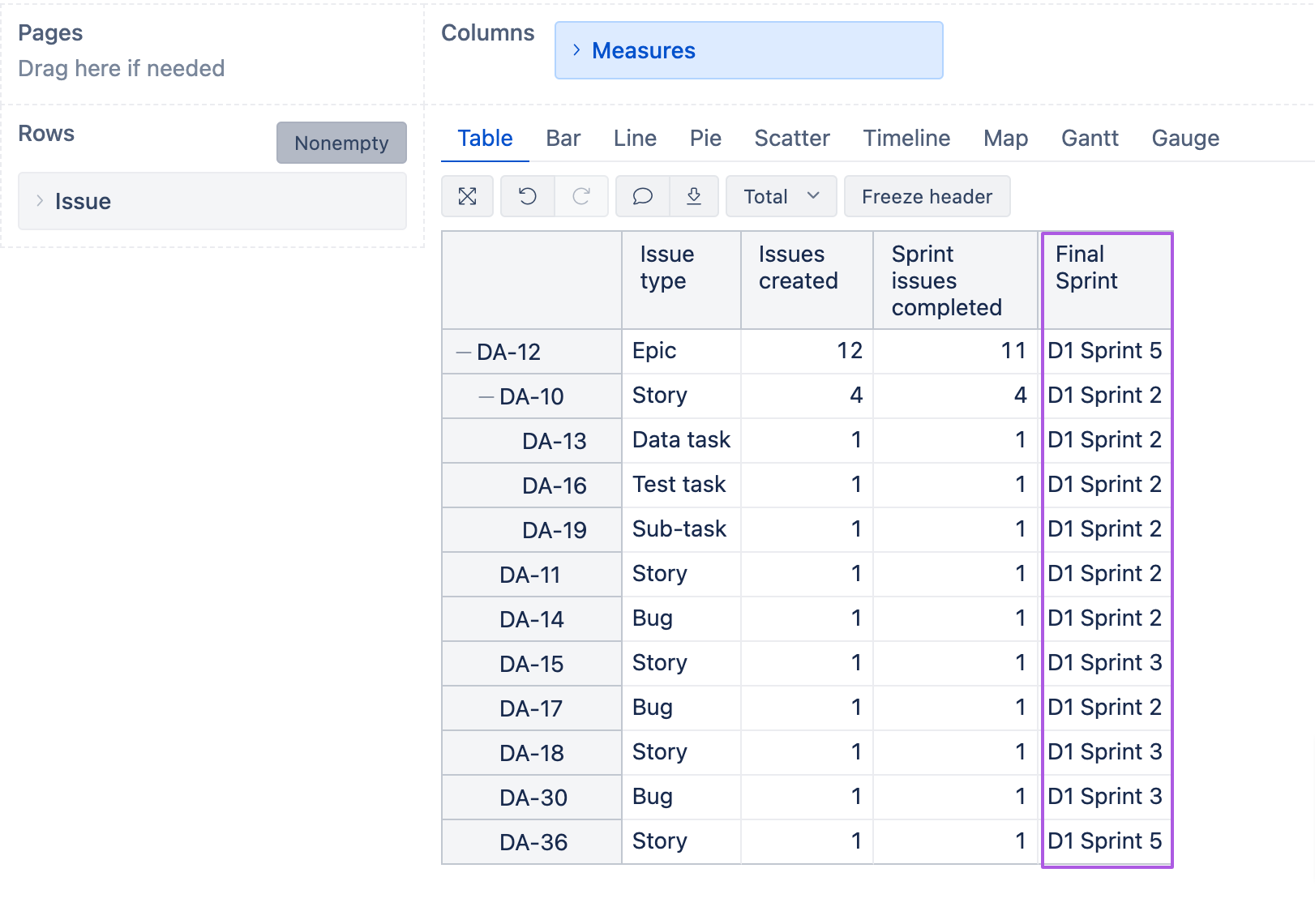Open the comment bubble icon
The height and width of the screenshot is (924, 1315).
(643, 196)
